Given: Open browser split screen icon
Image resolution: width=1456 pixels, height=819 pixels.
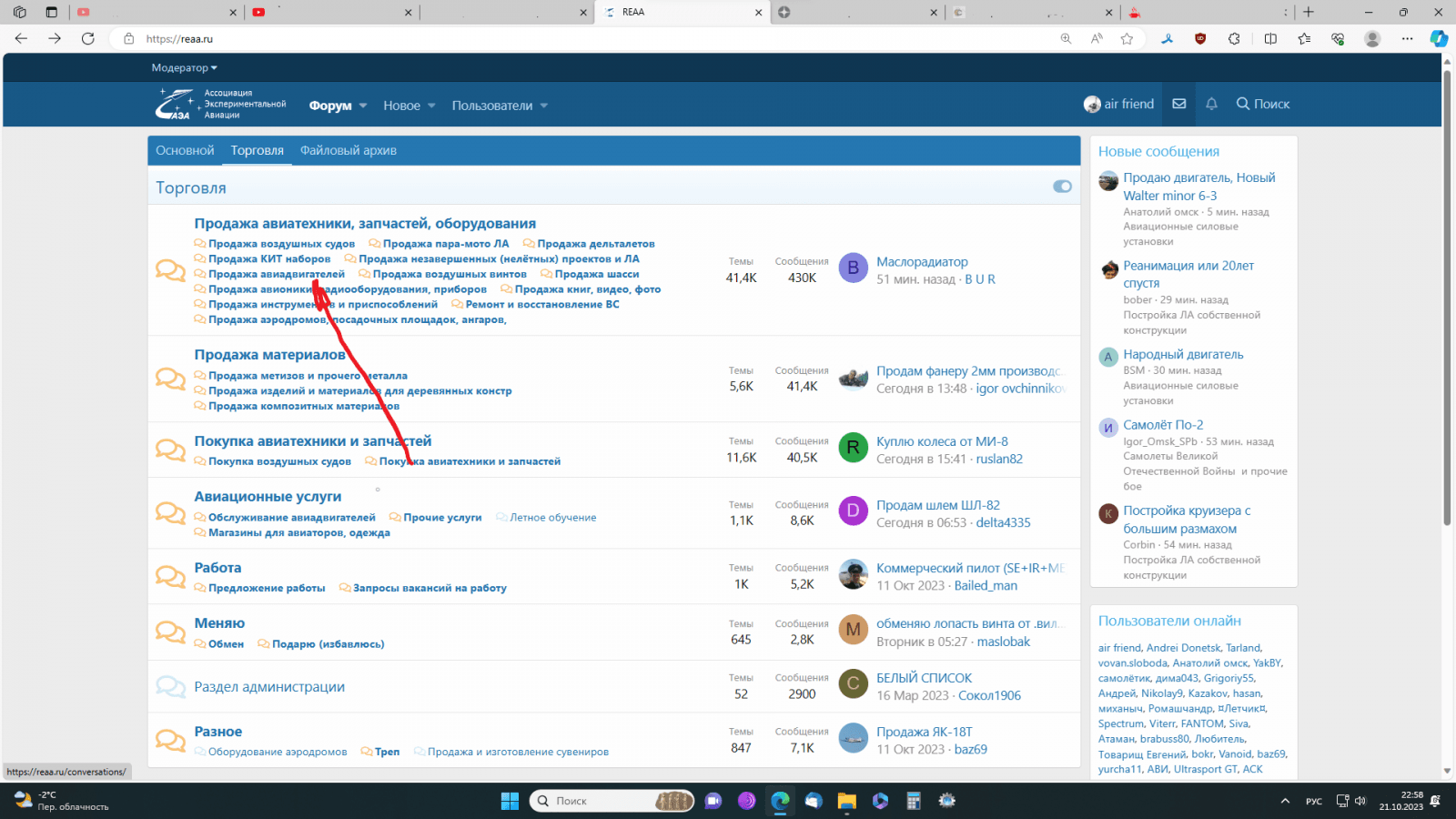Looking at the screenshot, I should pos(1270,38).
